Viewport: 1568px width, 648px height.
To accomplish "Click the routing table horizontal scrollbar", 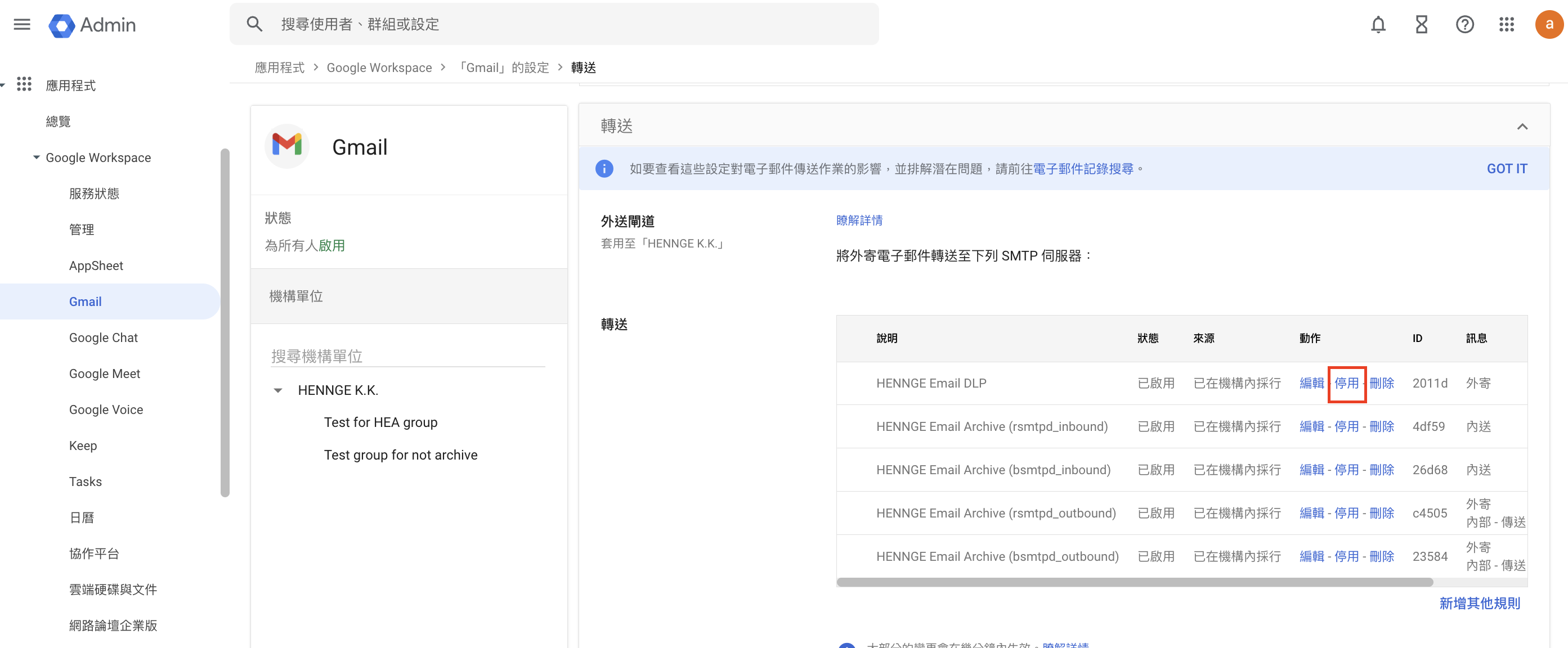I will pos(1135,582).
